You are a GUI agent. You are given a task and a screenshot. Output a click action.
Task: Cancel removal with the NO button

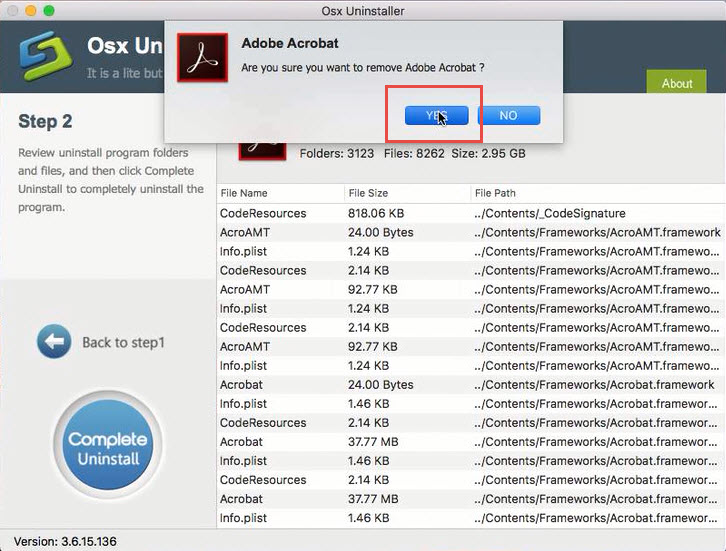click(x=508, y=115)
